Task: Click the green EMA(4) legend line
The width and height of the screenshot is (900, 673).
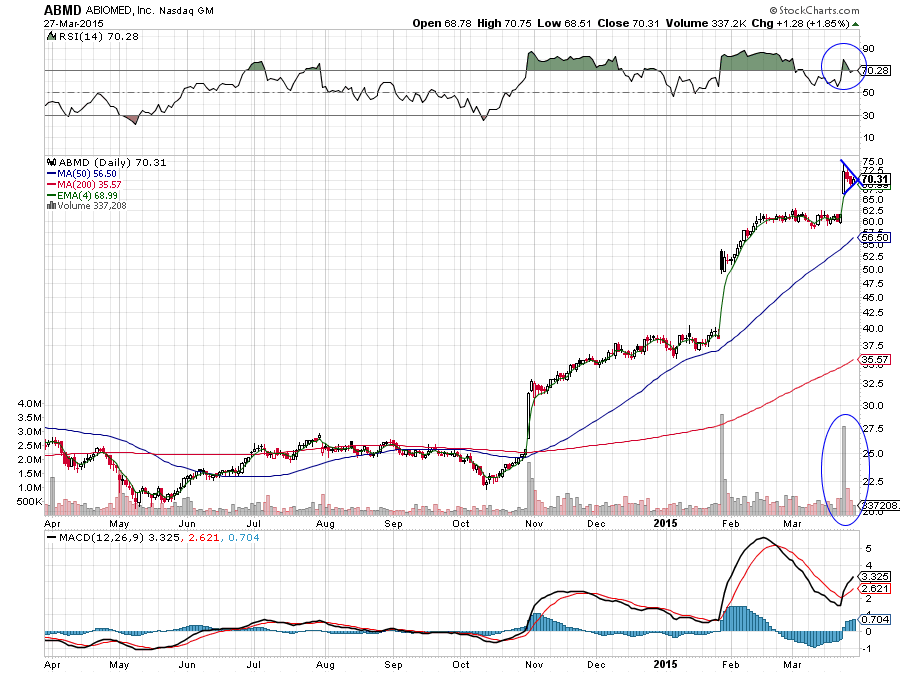Action: click(51, 196)
